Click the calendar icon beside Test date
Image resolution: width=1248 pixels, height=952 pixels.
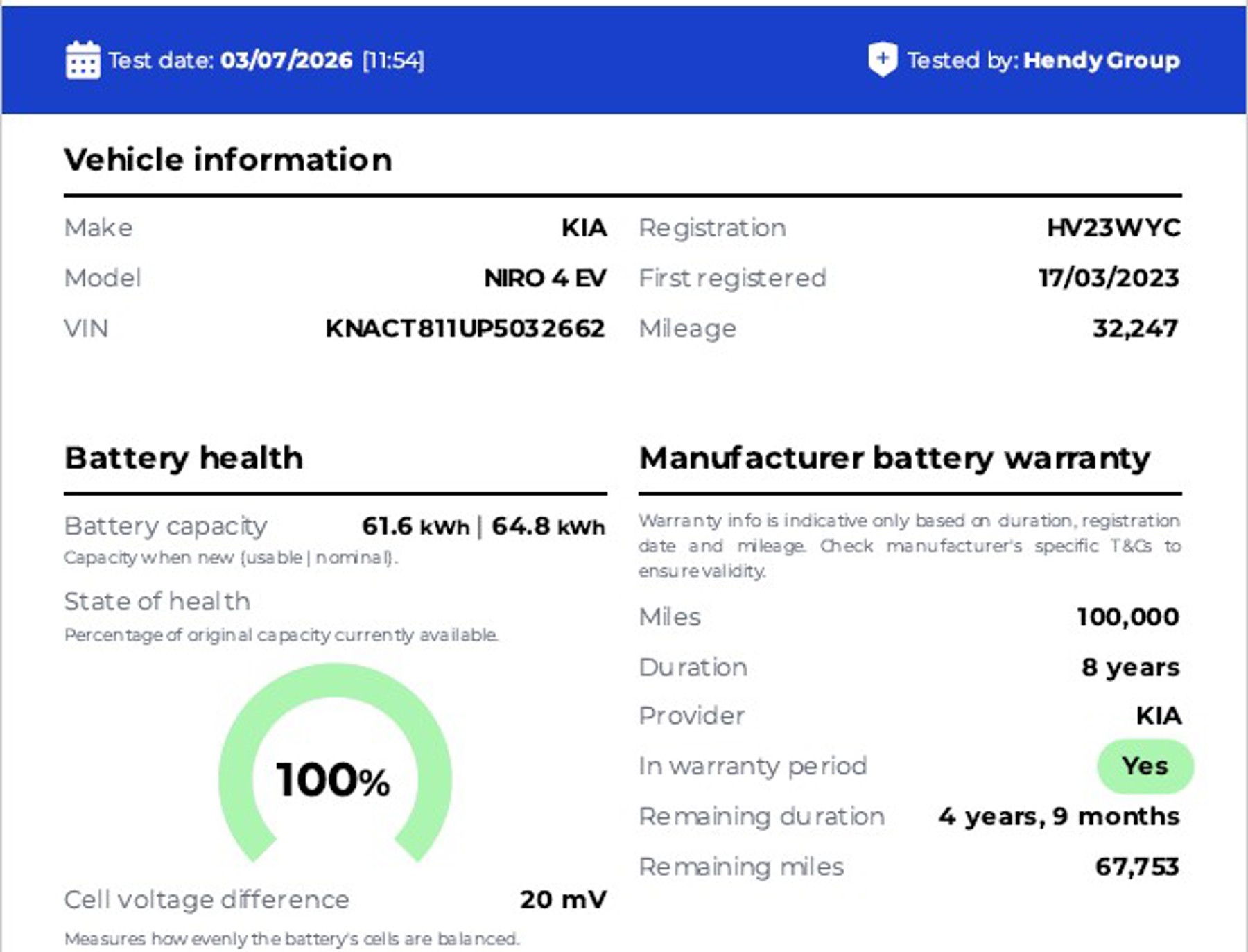click(x=83, y=60)
